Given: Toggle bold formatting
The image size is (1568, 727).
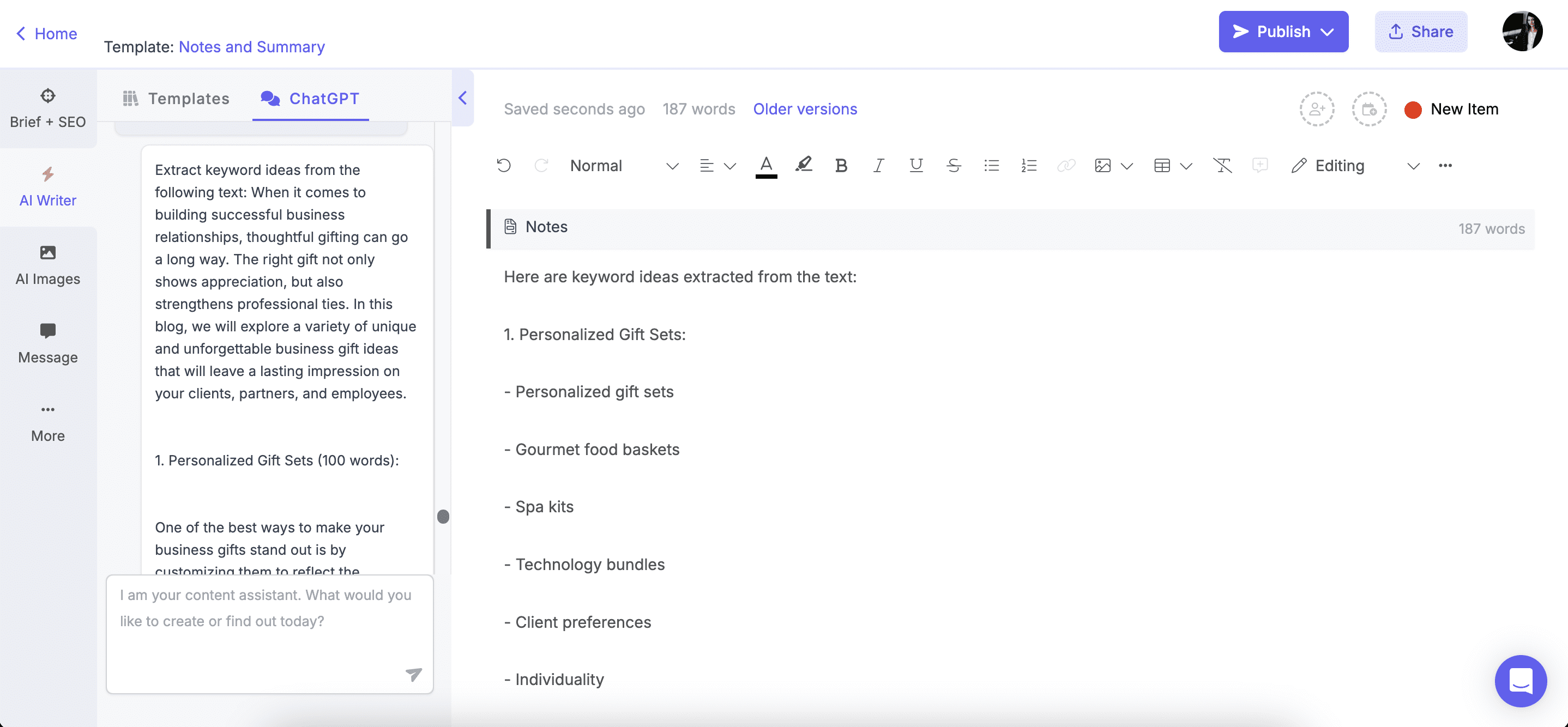Looking at the screenshot, I should tap(841, 166).
